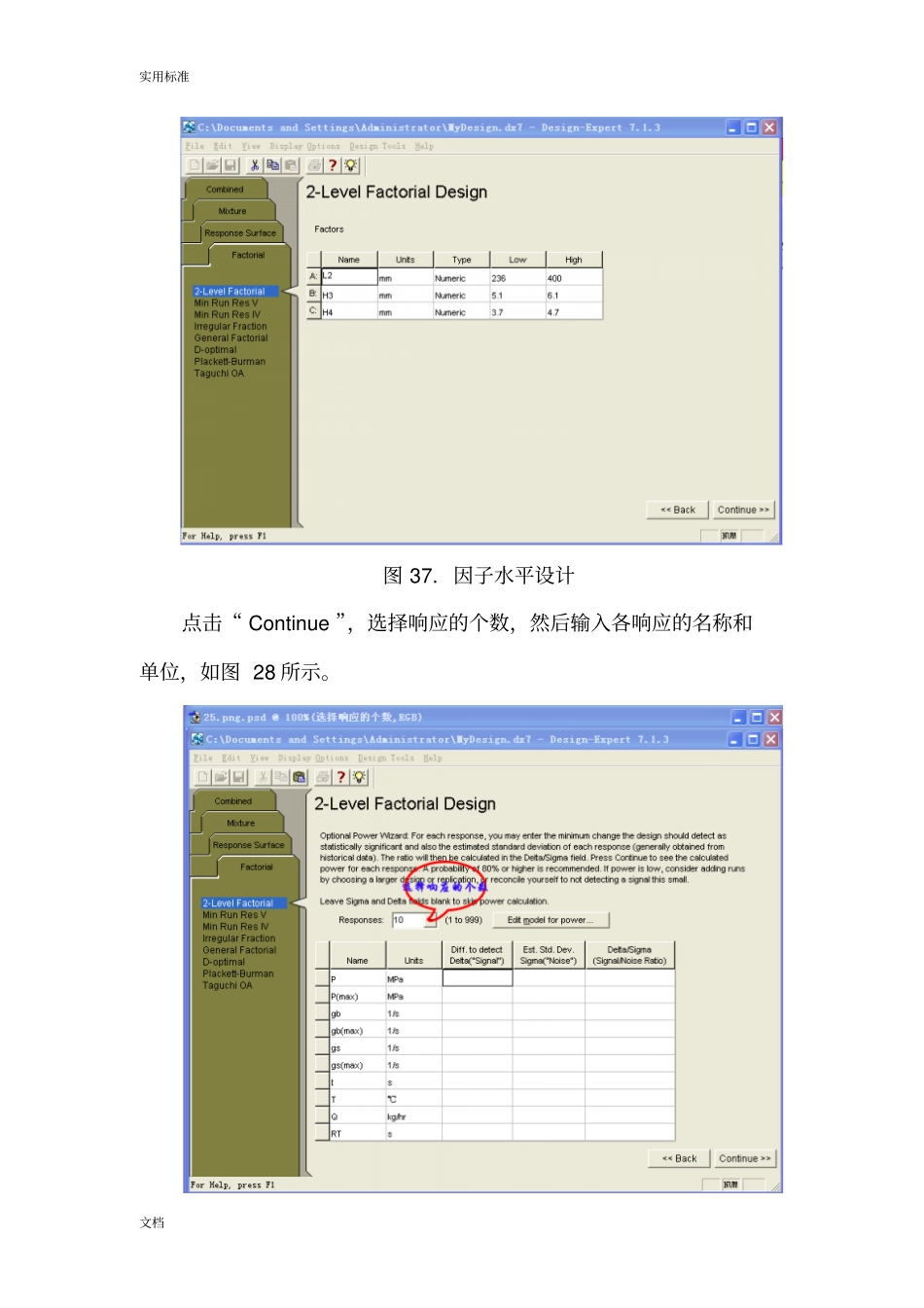
Task: Select Min Run Res V in Factors window
Action: coord(227,303)
